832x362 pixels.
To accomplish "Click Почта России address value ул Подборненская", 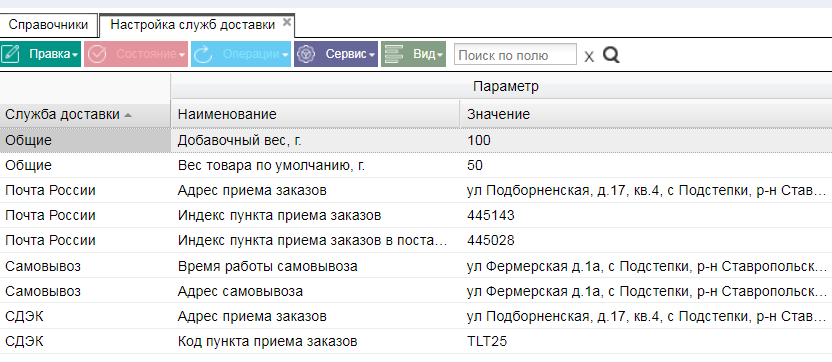I will coord(647,190).
